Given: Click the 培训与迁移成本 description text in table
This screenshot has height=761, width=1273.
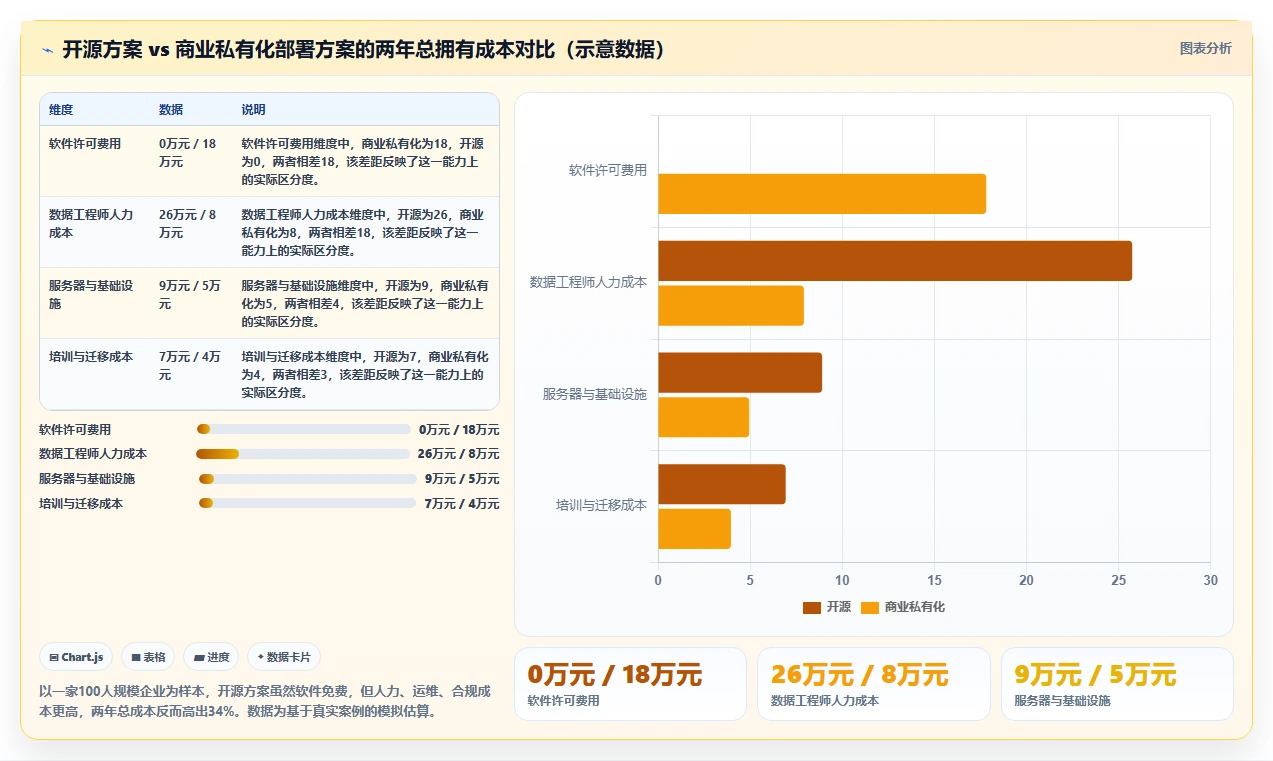Looking at the screenshot, I should pyautogui.click(x=365, y=375).
